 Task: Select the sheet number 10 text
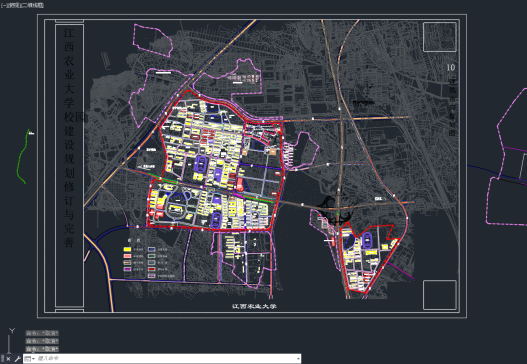(x=450, y=67)
